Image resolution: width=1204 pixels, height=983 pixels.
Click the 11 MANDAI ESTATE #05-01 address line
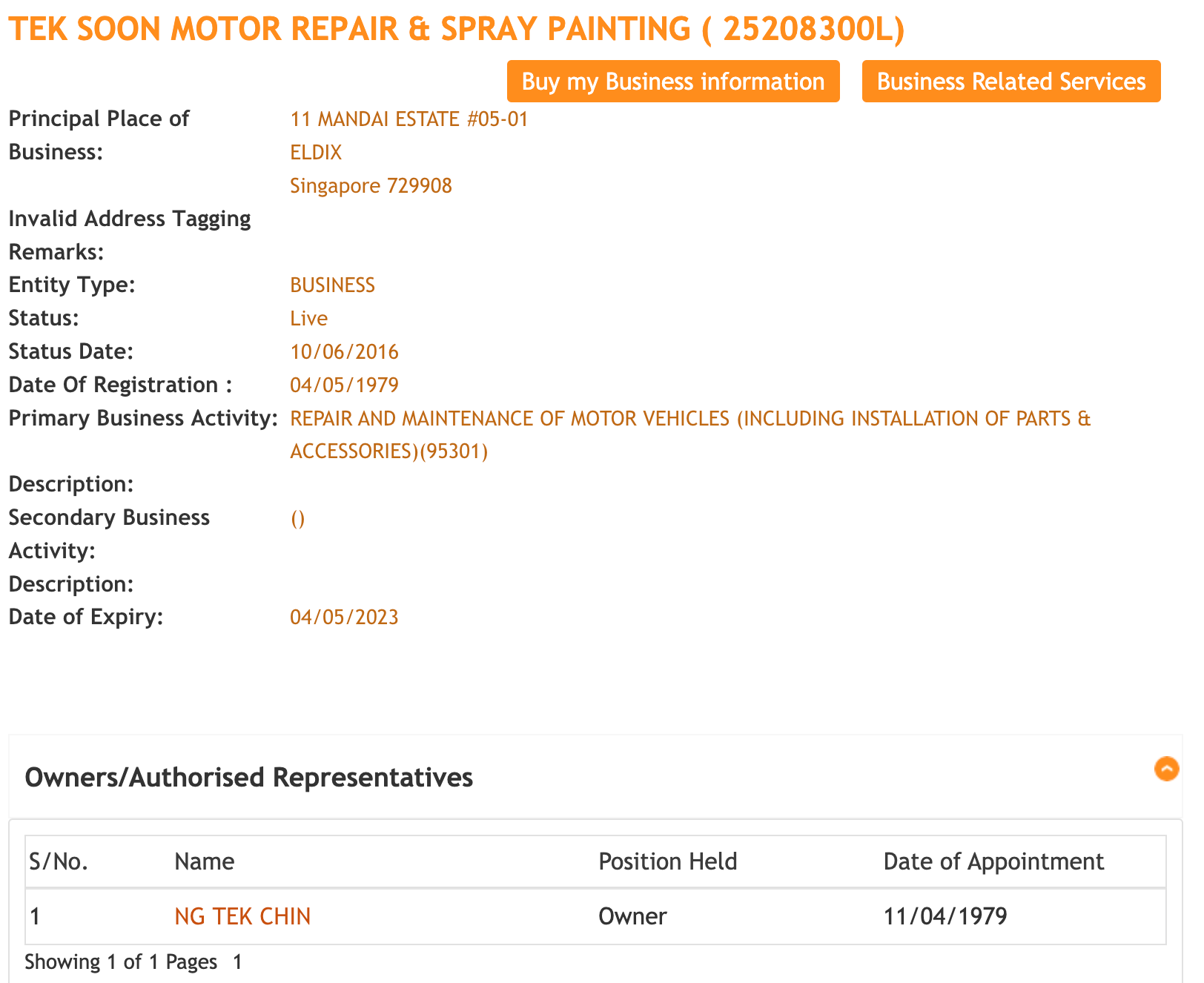click(x=408, y=119)
